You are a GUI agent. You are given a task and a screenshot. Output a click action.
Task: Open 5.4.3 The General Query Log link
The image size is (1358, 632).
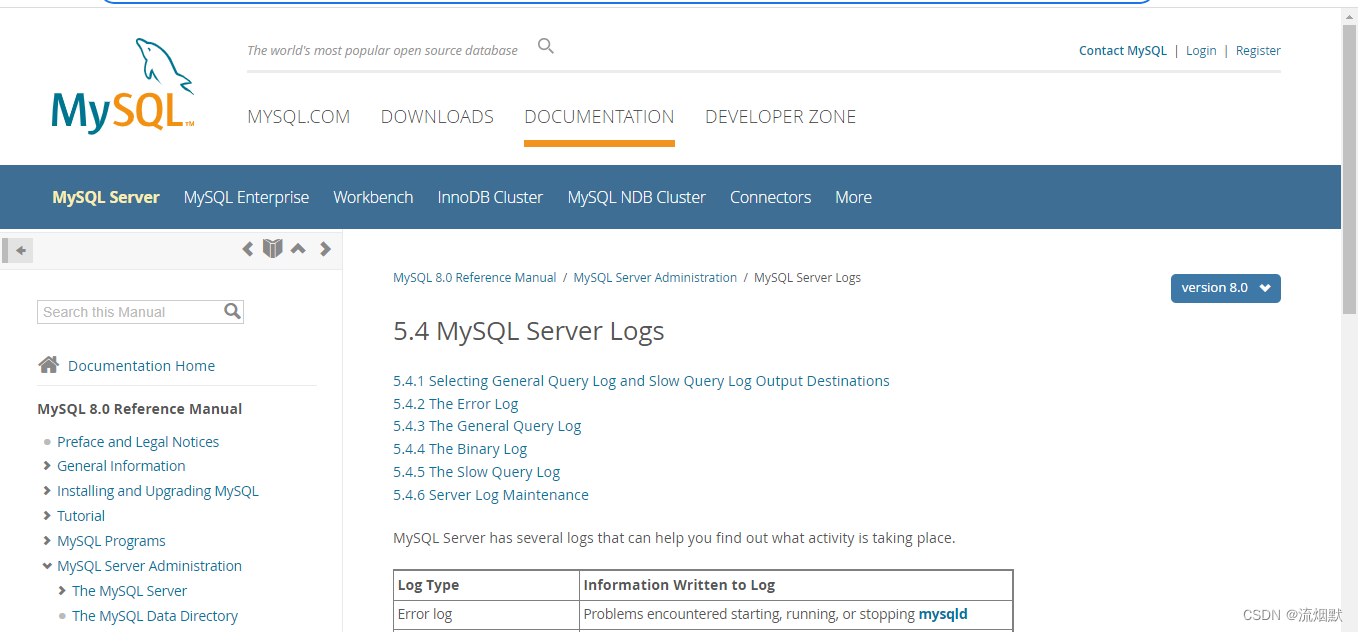coord(487,426)
